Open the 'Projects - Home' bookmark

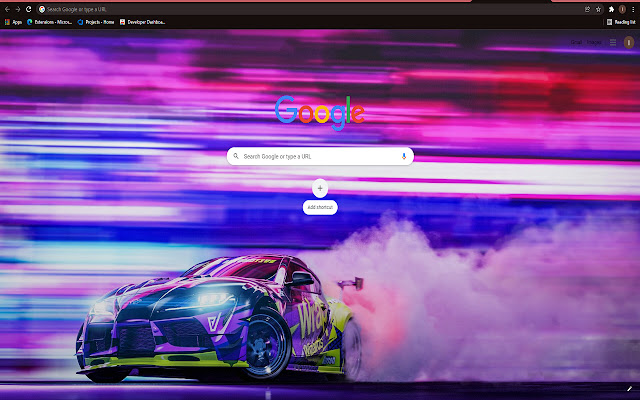click(x=96, y=22)
